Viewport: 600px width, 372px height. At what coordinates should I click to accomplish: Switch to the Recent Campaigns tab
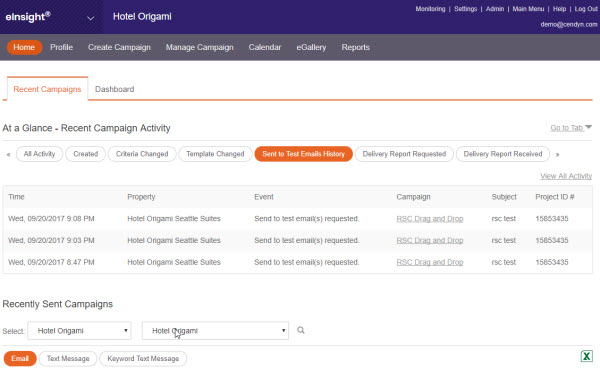(47, 89)
